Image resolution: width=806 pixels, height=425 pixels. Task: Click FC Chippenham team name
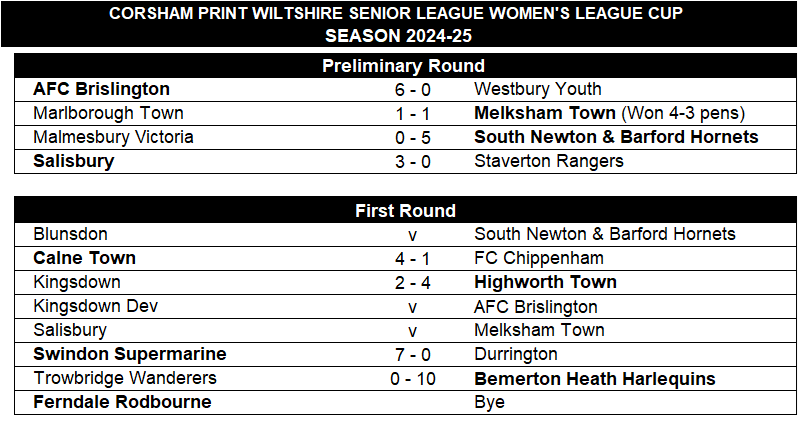point(539,258)
